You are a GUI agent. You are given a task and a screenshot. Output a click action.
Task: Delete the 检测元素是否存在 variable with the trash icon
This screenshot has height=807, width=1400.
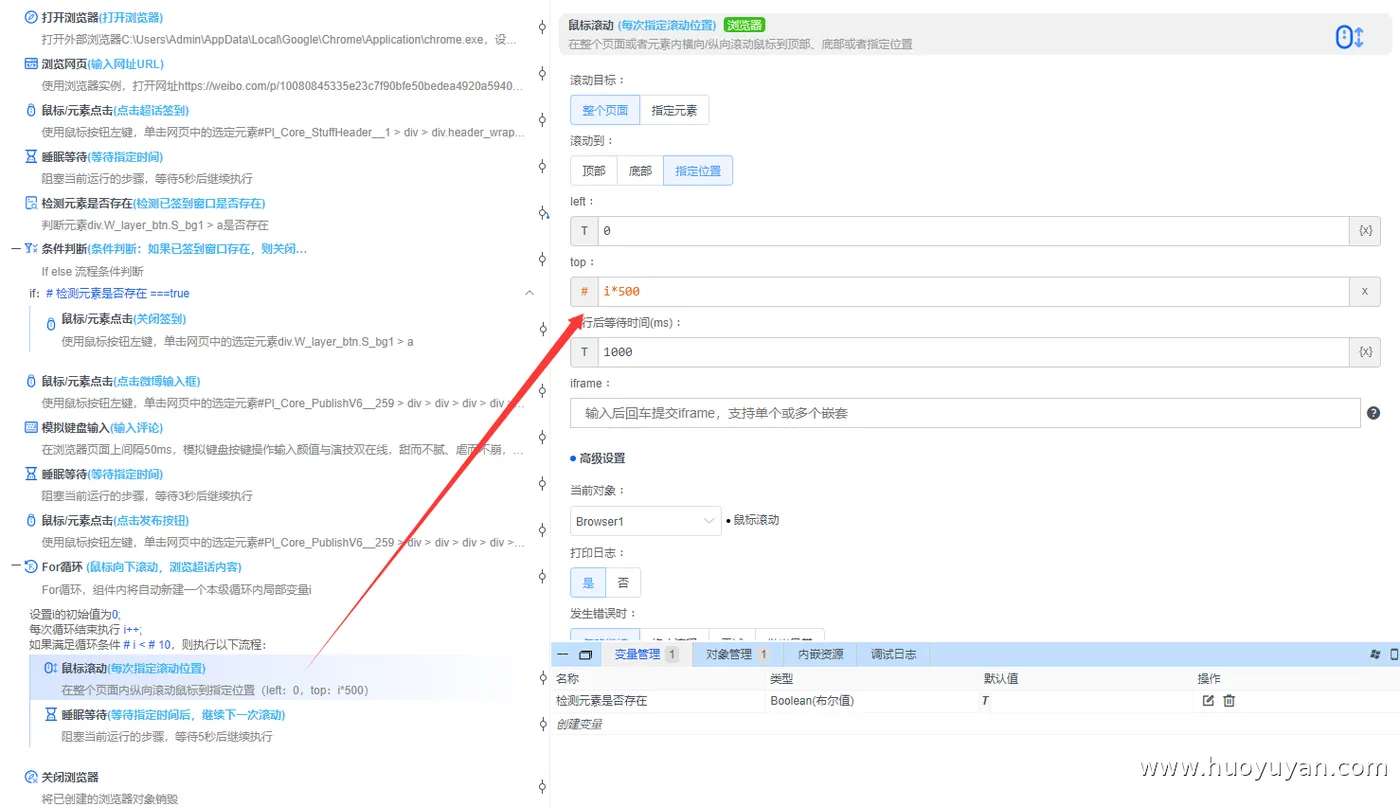tap(1229, 701)
